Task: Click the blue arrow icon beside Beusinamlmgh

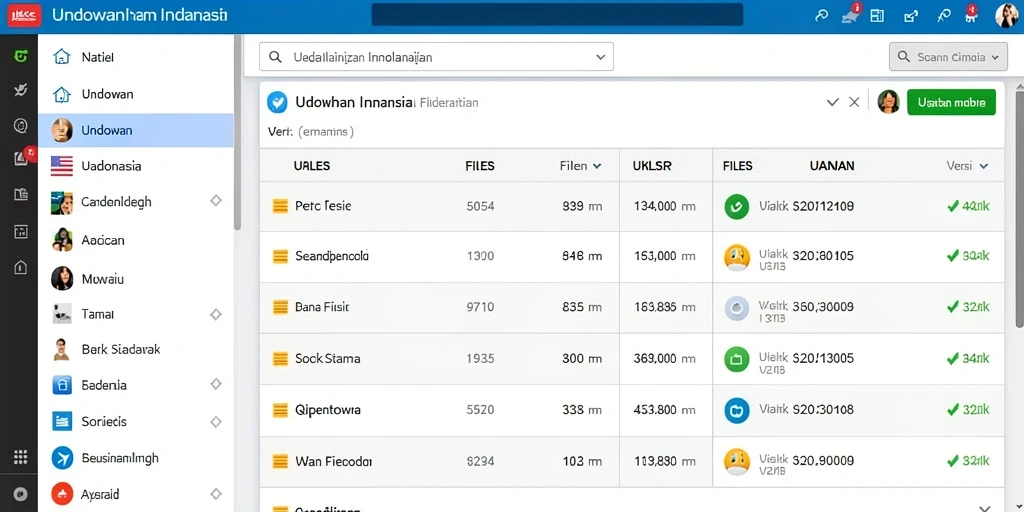Action: click(62, 458)
